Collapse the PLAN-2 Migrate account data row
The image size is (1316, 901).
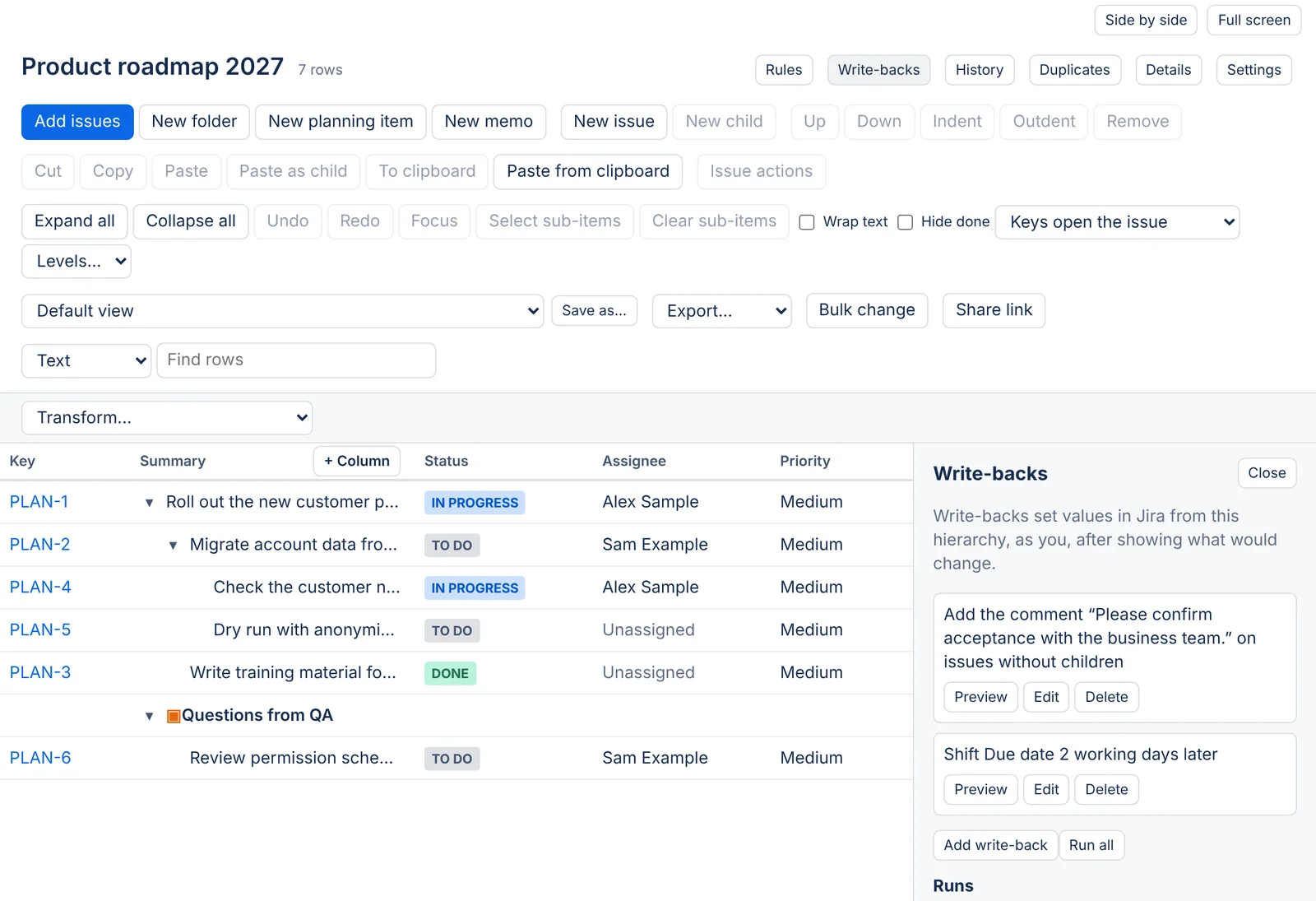point(173,546)
